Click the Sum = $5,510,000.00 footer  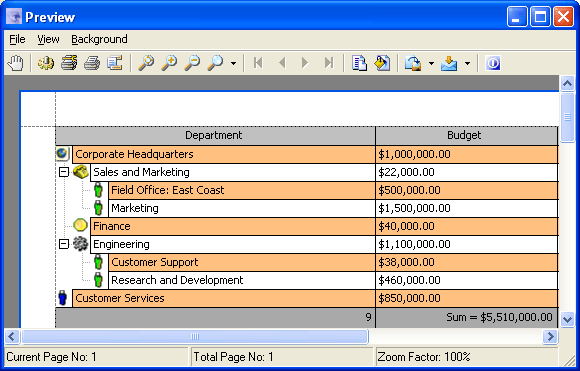466,317
